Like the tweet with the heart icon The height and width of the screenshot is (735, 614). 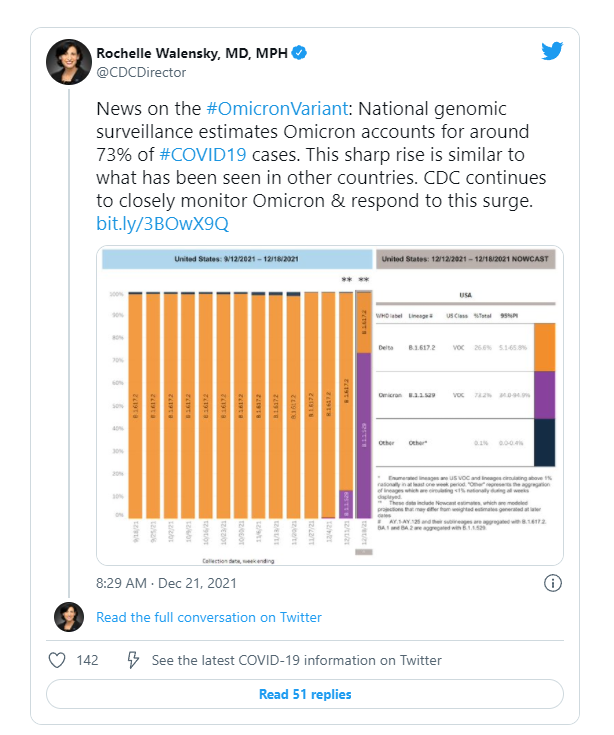click(57, 660)
